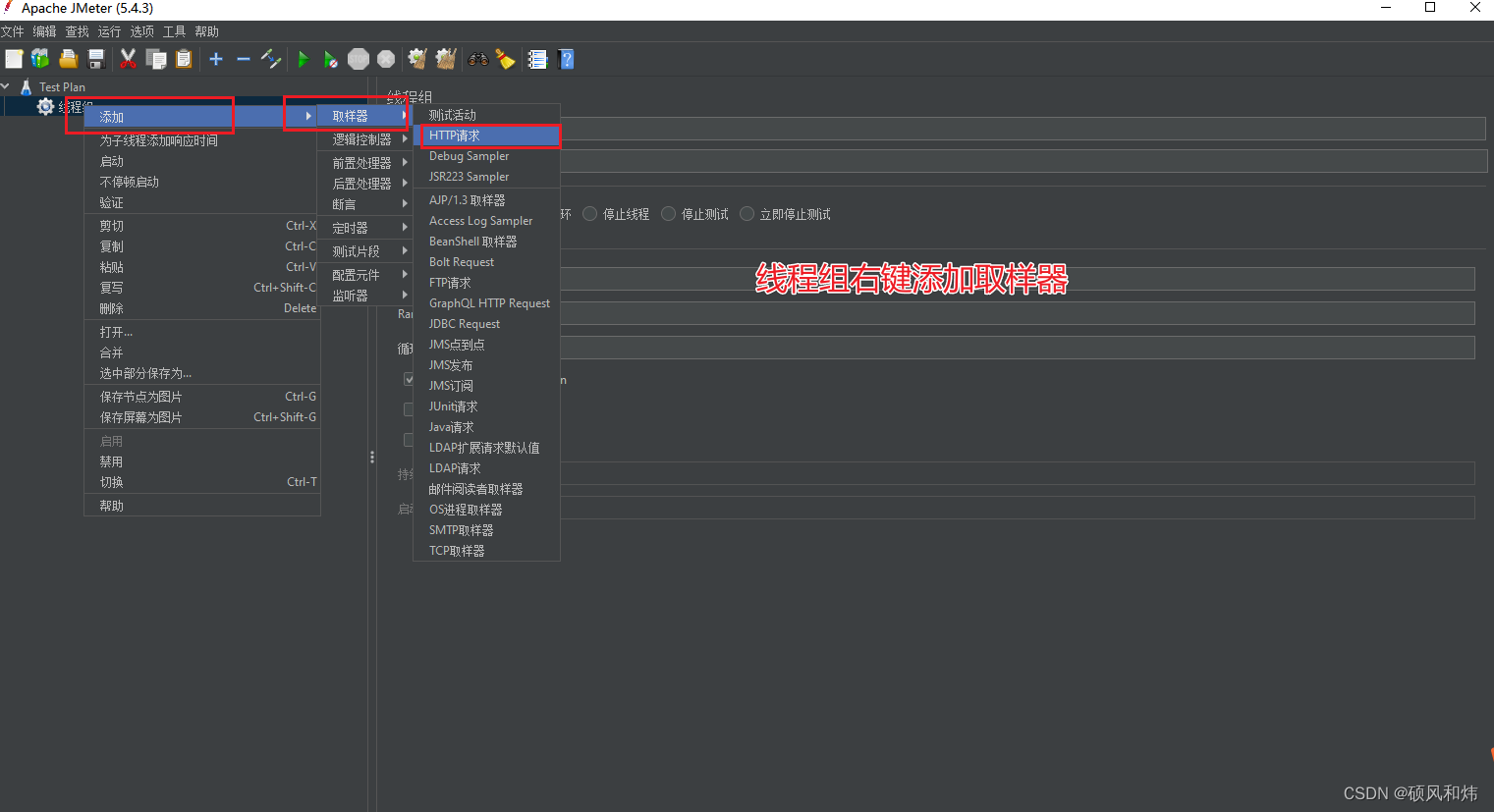Click 保存节点为图片 context entry

tap(201, 397)
